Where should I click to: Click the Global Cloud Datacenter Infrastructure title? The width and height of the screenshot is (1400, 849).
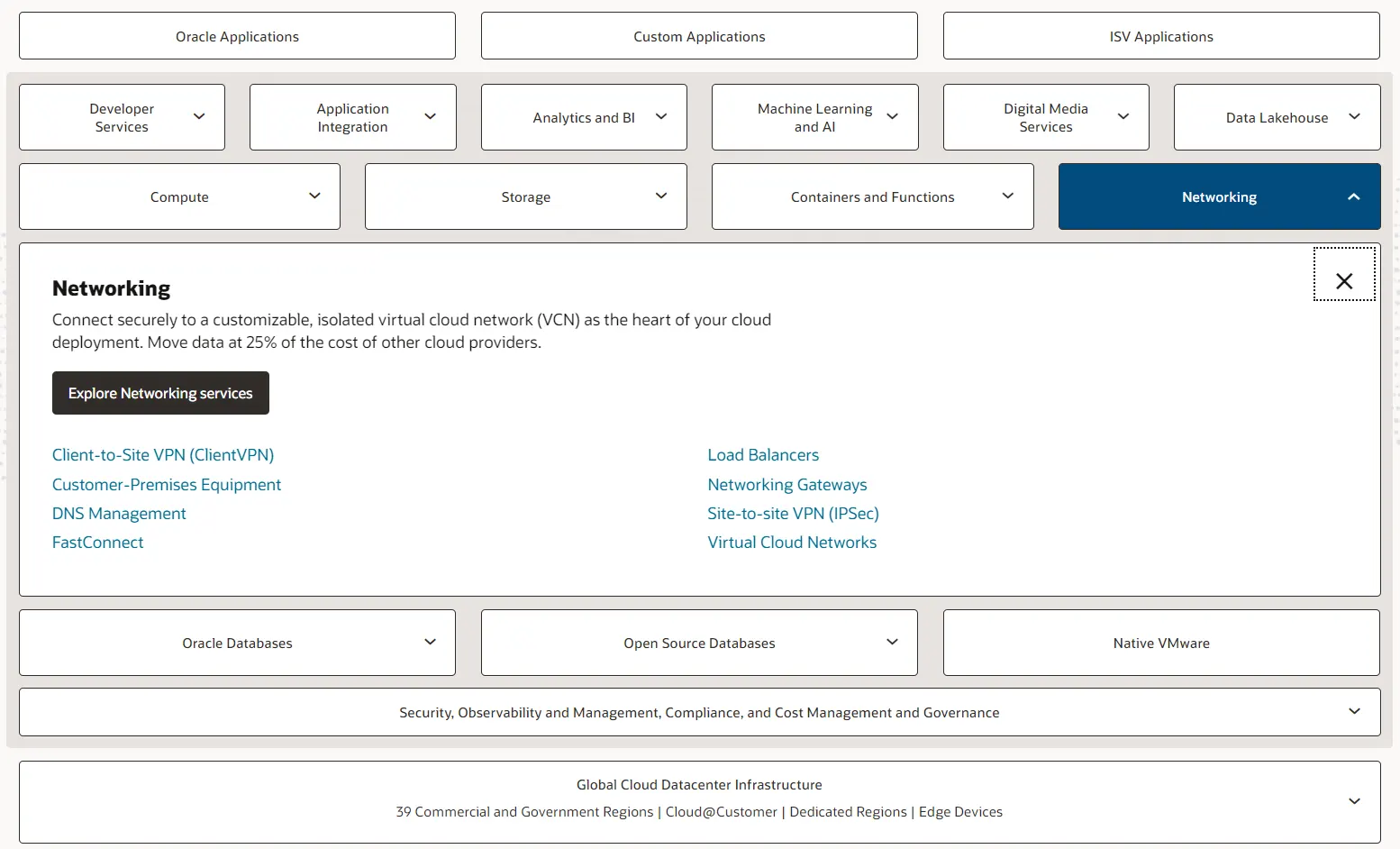click(699, 785)
